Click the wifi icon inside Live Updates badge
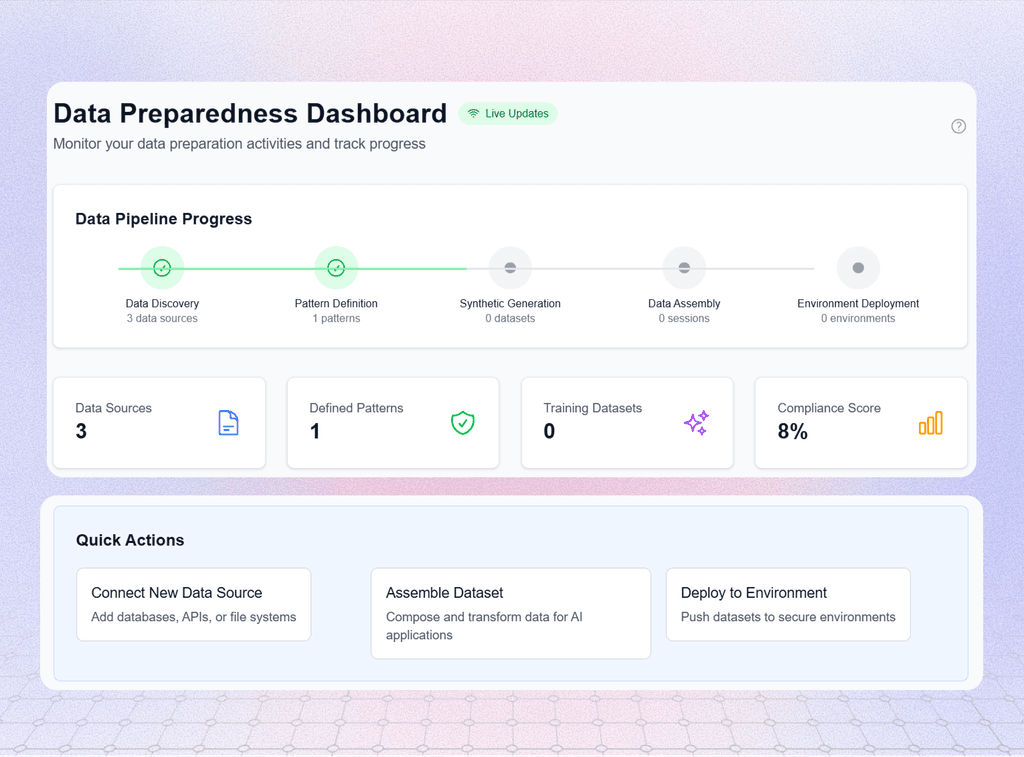The image size is (1024, 757). [x=475, y=113]
